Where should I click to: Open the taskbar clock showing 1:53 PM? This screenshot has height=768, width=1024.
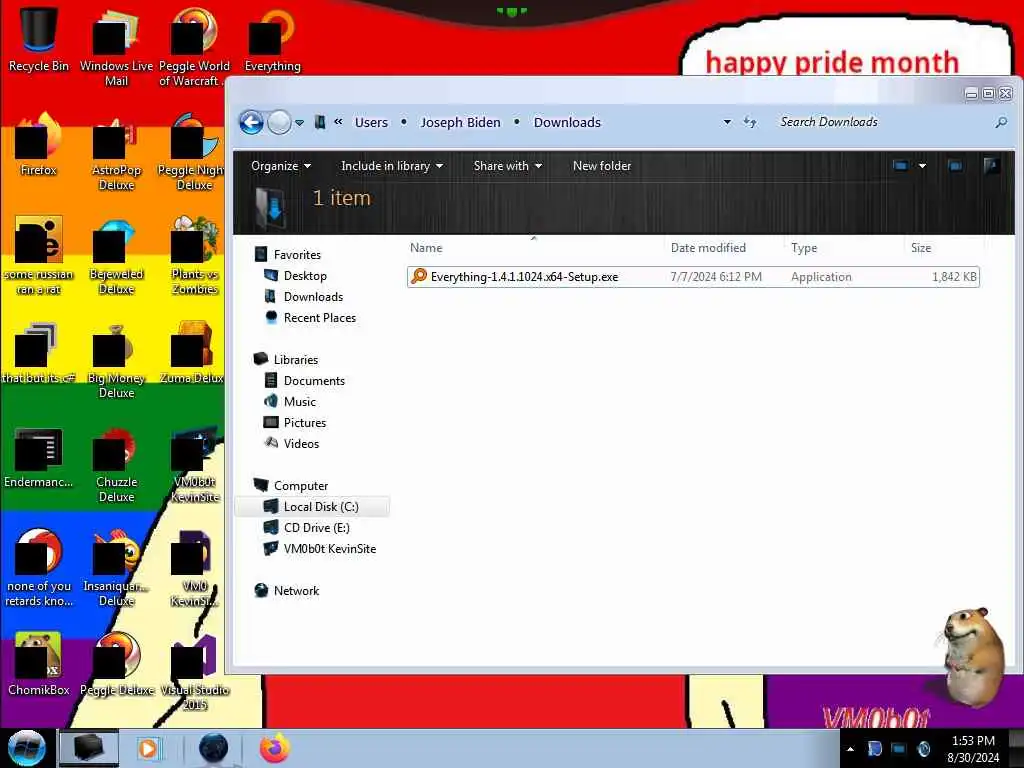[973, 749]
